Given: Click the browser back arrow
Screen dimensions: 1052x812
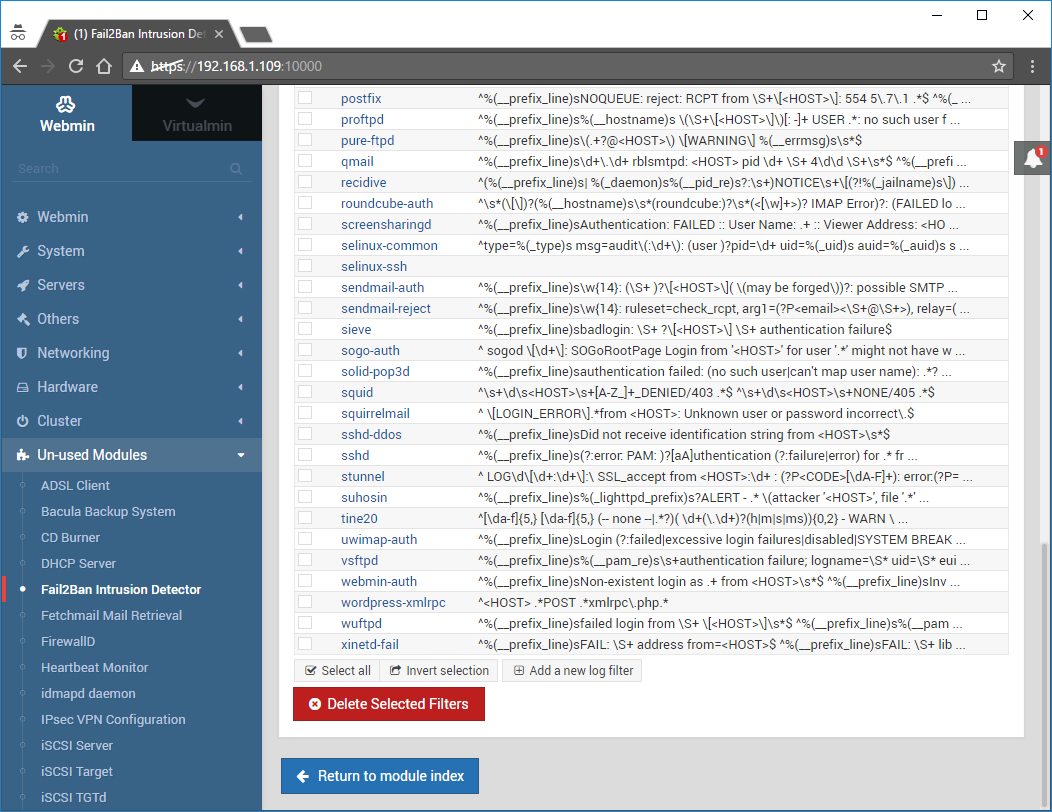Looking at the screenshot, I should [x=20, y=66].
